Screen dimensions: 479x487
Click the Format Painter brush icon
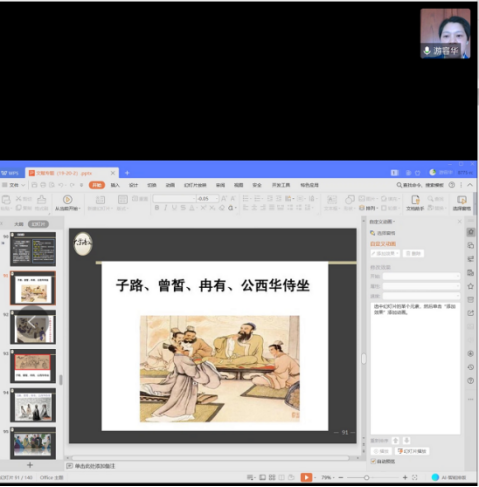[41, 200]
